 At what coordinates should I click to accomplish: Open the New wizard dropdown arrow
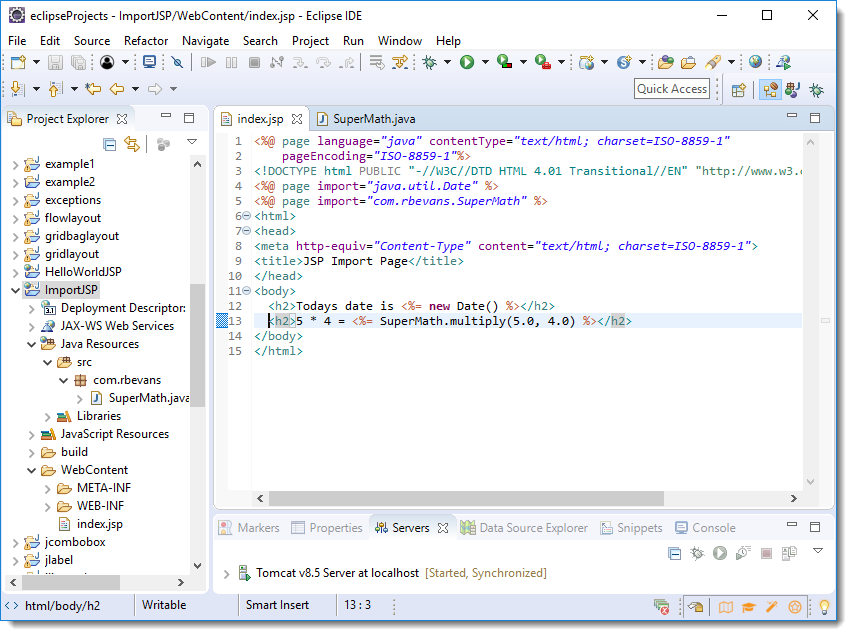[x=36, y=63]
